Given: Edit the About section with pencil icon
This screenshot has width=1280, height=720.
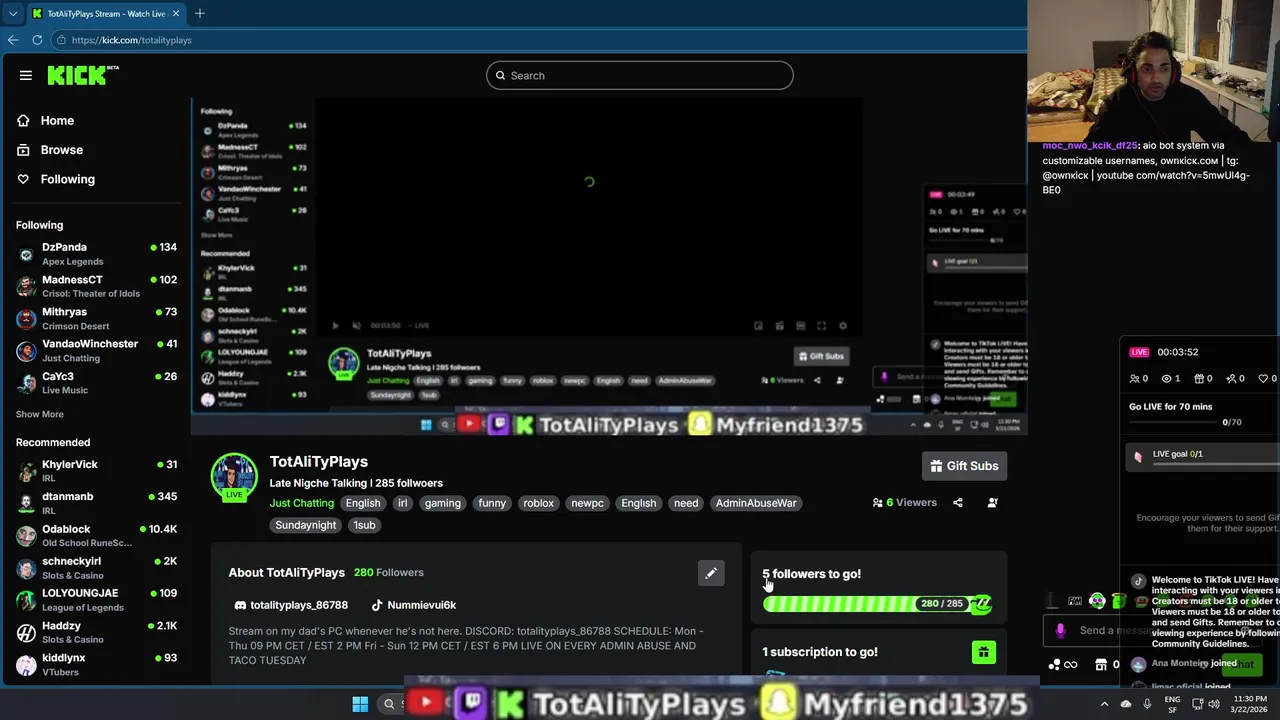Looking at the screenshot, I should coord(711,573).
